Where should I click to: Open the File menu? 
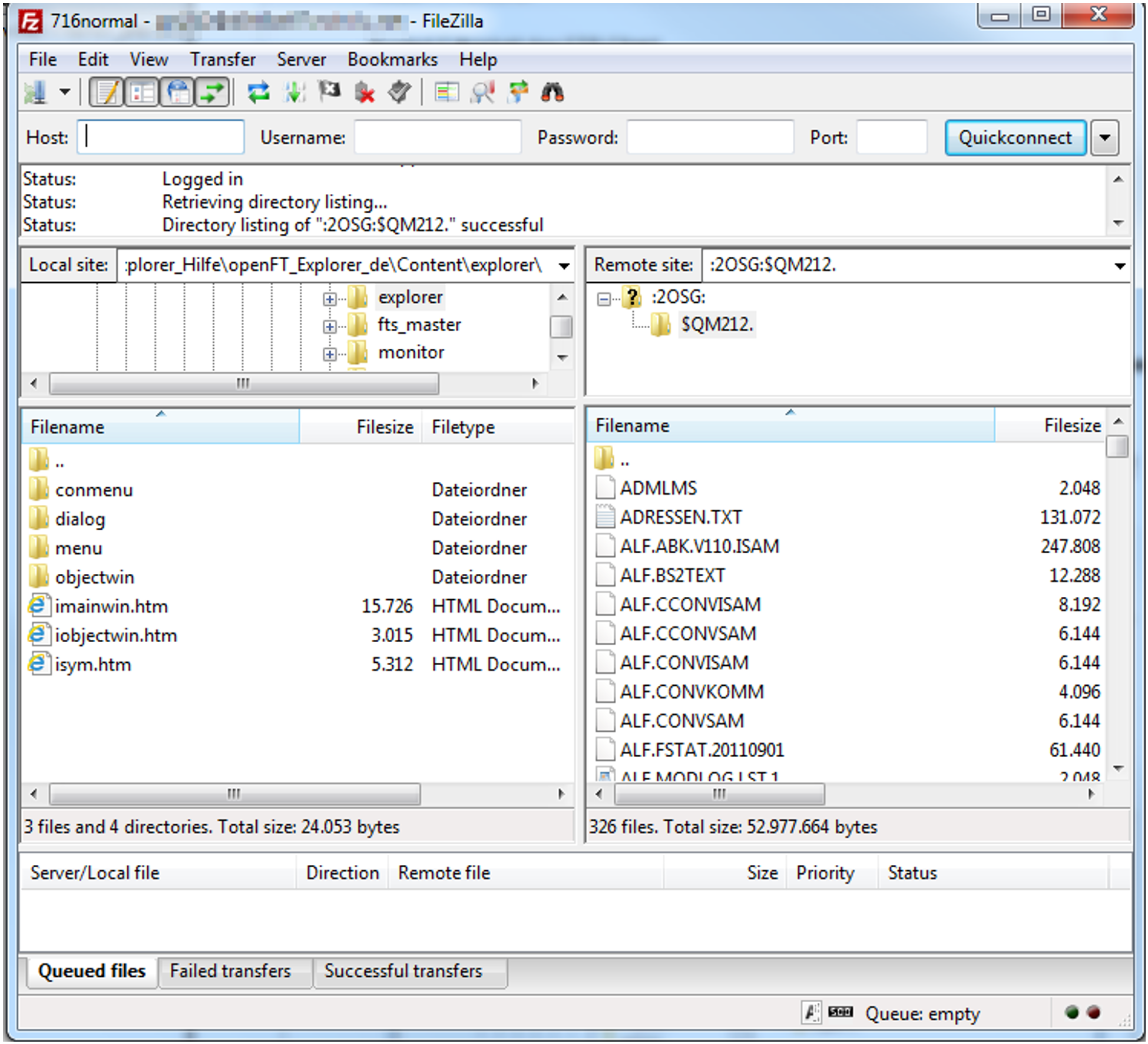click(x=42, y=60)
